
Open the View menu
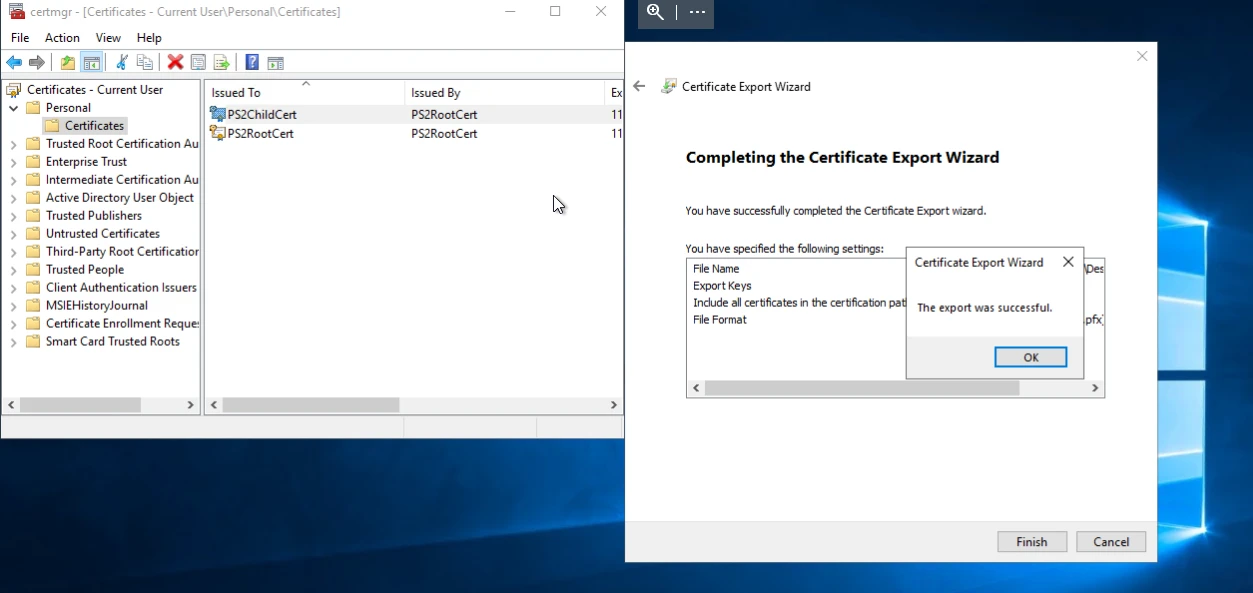pos(107,37)
